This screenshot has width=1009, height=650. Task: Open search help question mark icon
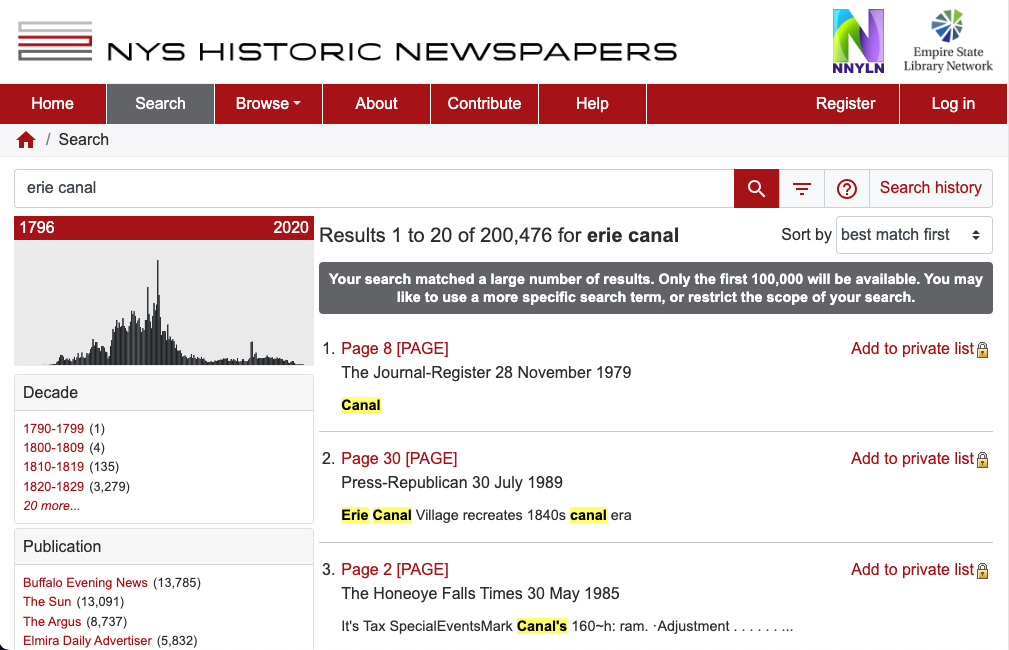coord(847,189)
